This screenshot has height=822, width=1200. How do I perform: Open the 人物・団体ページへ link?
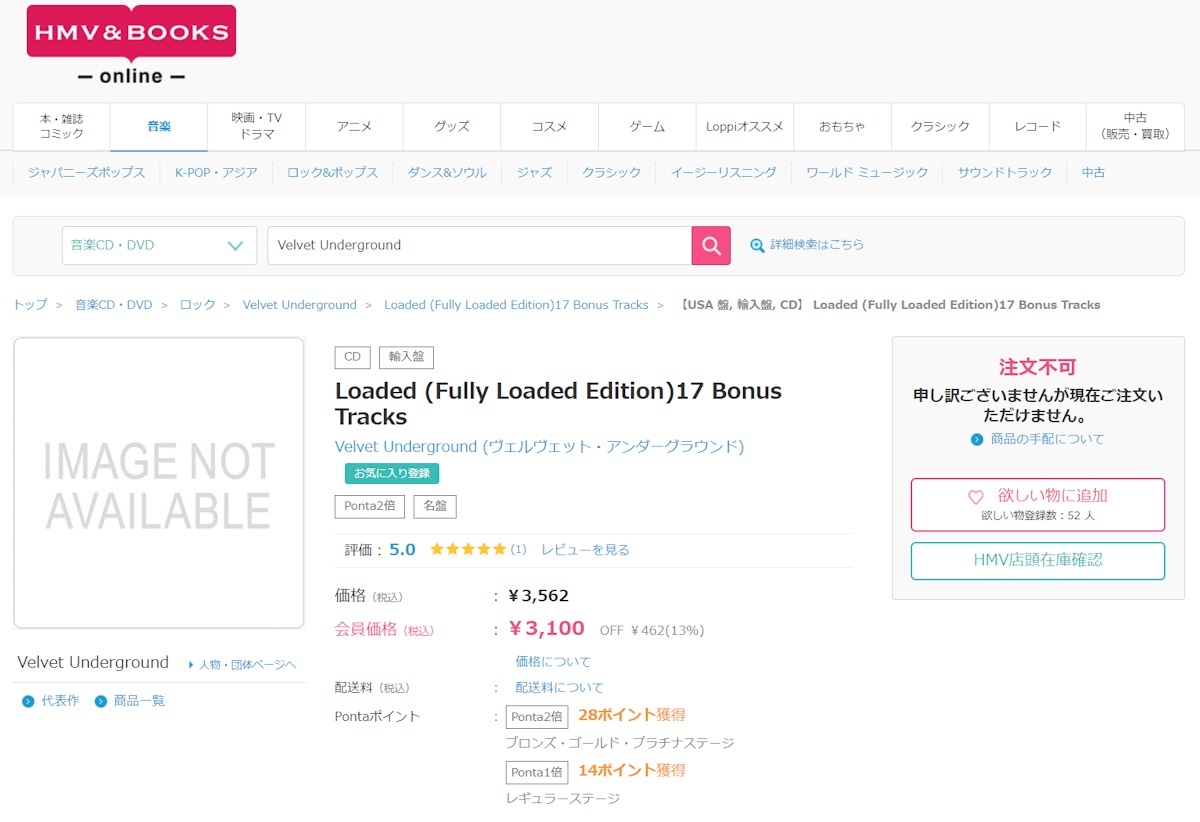248,665
